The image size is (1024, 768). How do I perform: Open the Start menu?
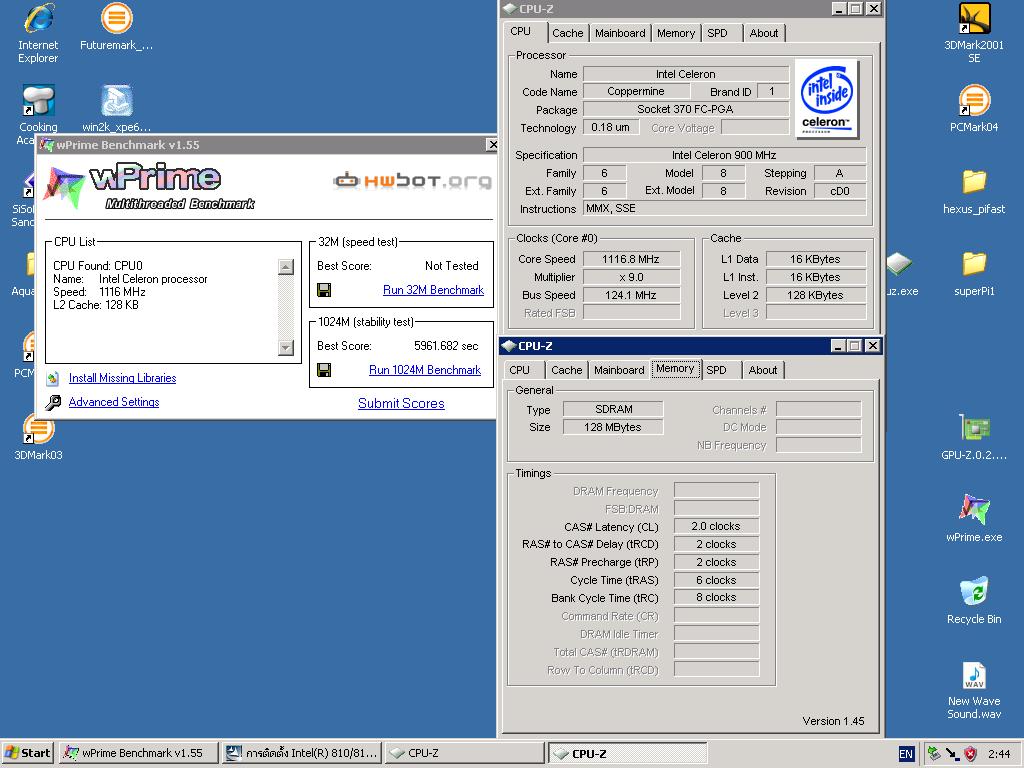[x=27, y=753]
